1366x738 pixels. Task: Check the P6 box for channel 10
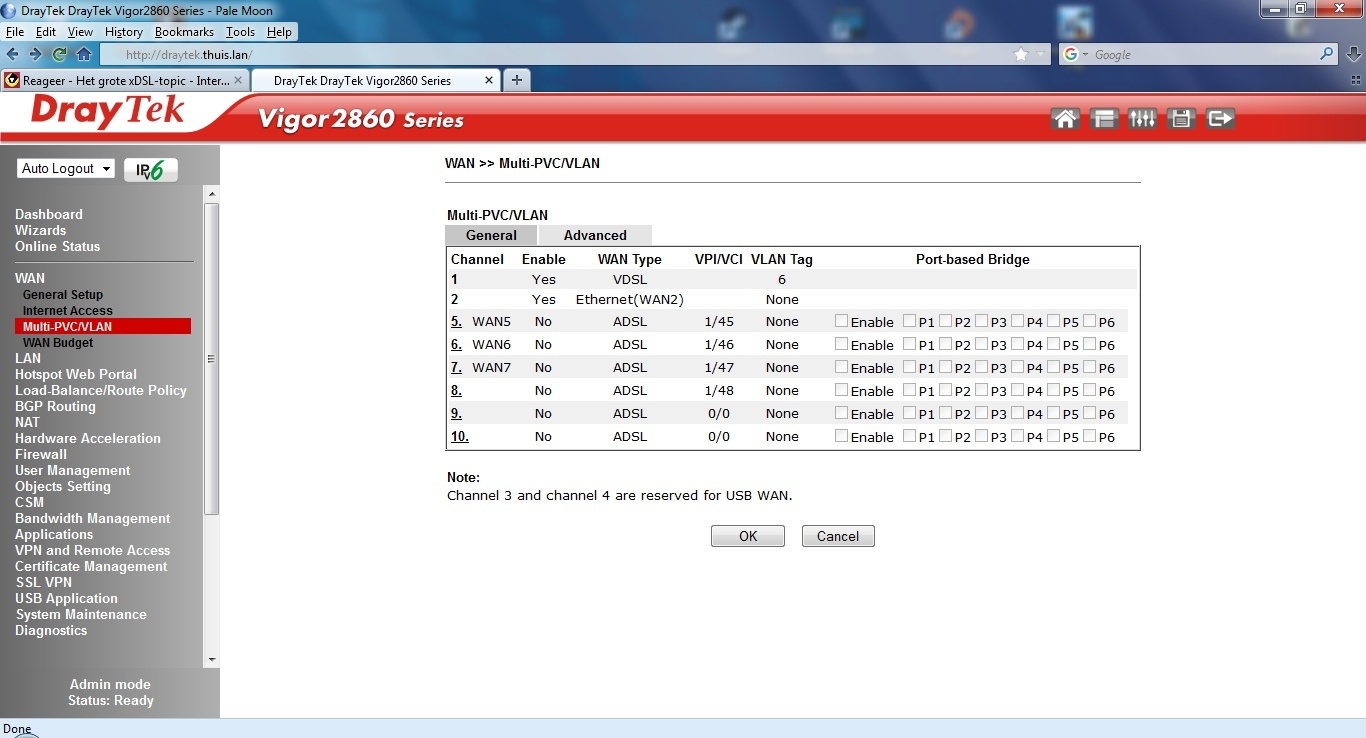[x=1089, y=436]
